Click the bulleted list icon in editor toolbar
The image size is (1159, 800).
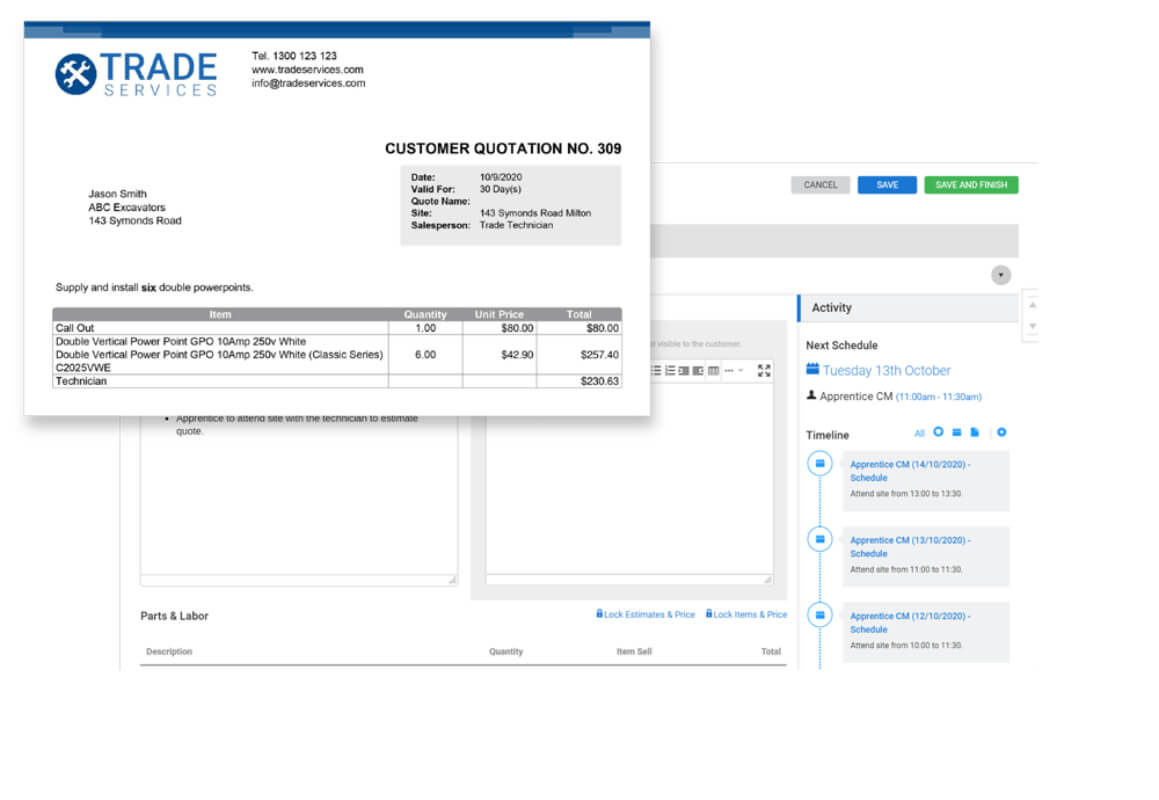click(656, 370)
